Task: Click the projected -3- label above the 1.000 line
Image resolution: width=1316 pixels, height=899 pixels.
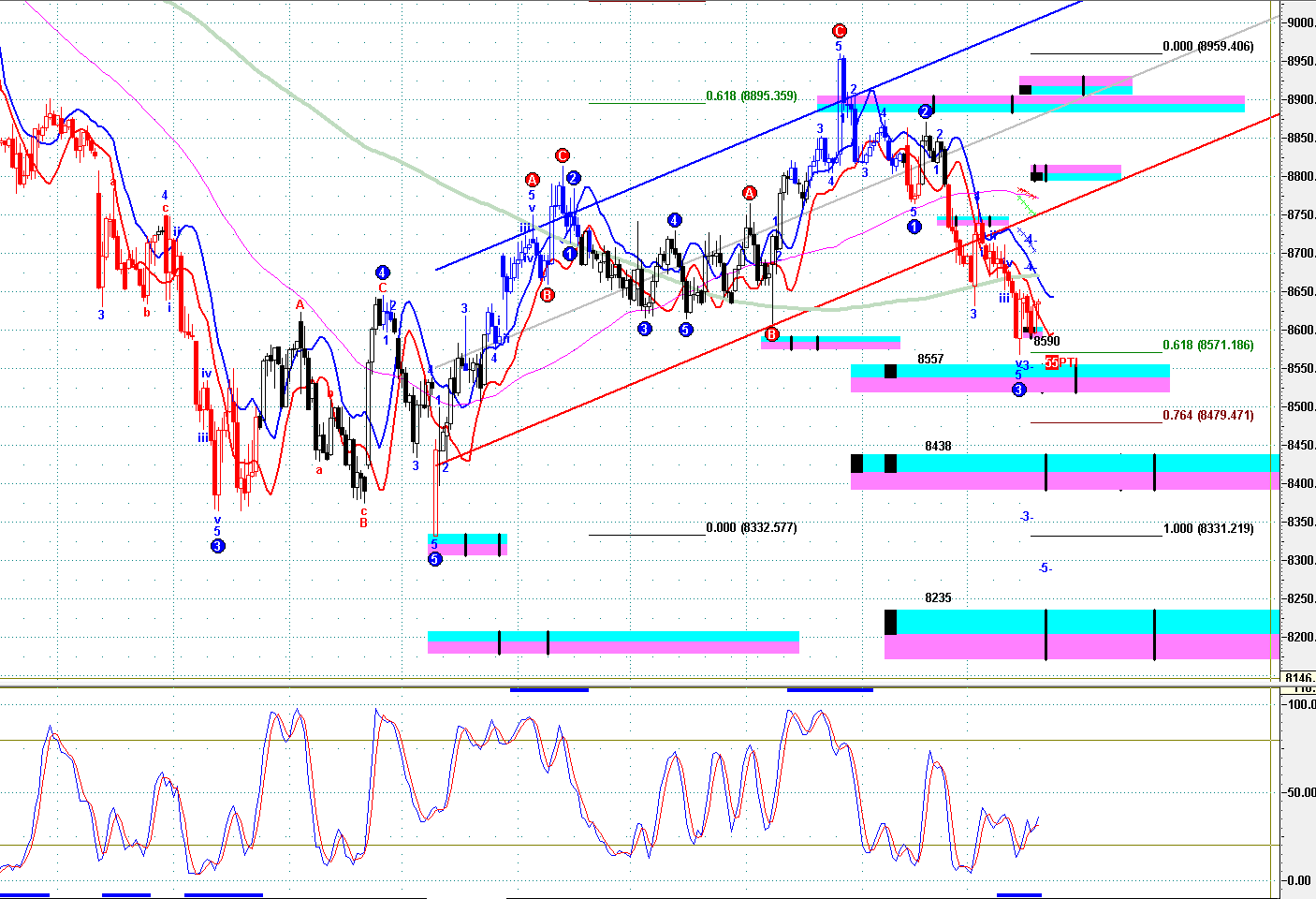Action: [1026, 517]
